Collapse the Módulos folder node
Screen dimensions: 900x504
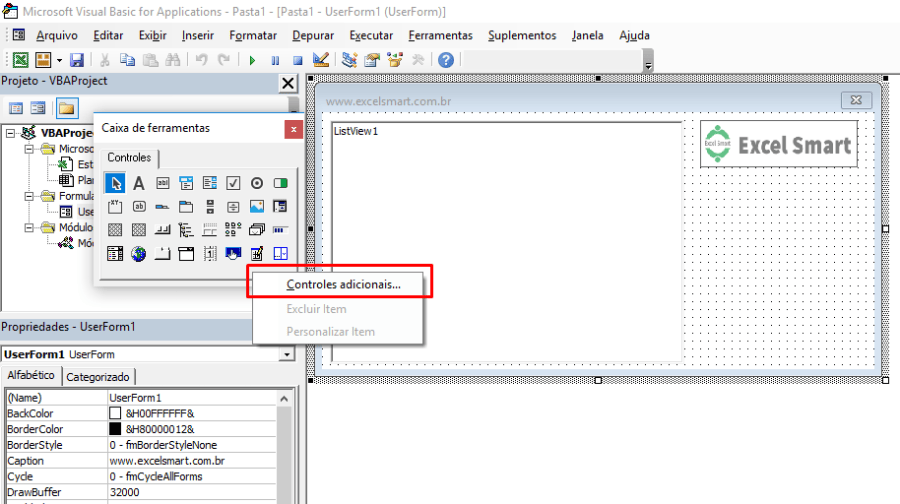(29, 228)
